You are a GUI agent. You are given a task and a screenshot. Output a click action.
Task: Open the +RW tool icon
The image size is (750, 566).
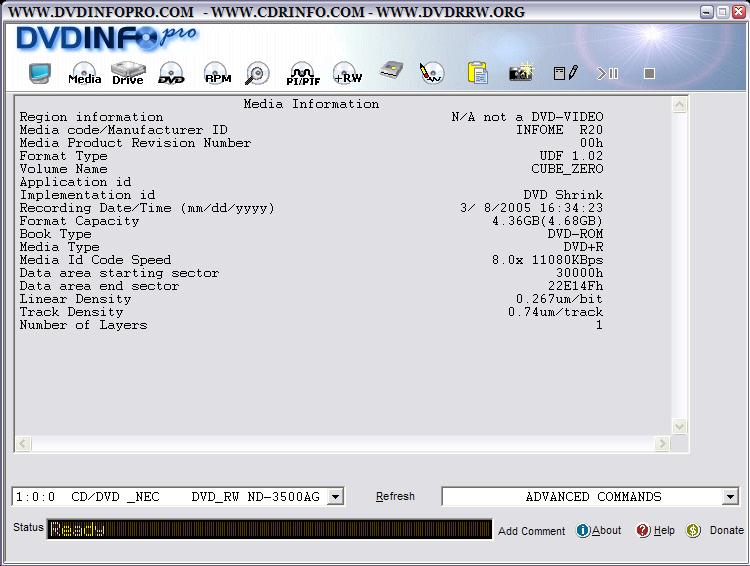347,74
